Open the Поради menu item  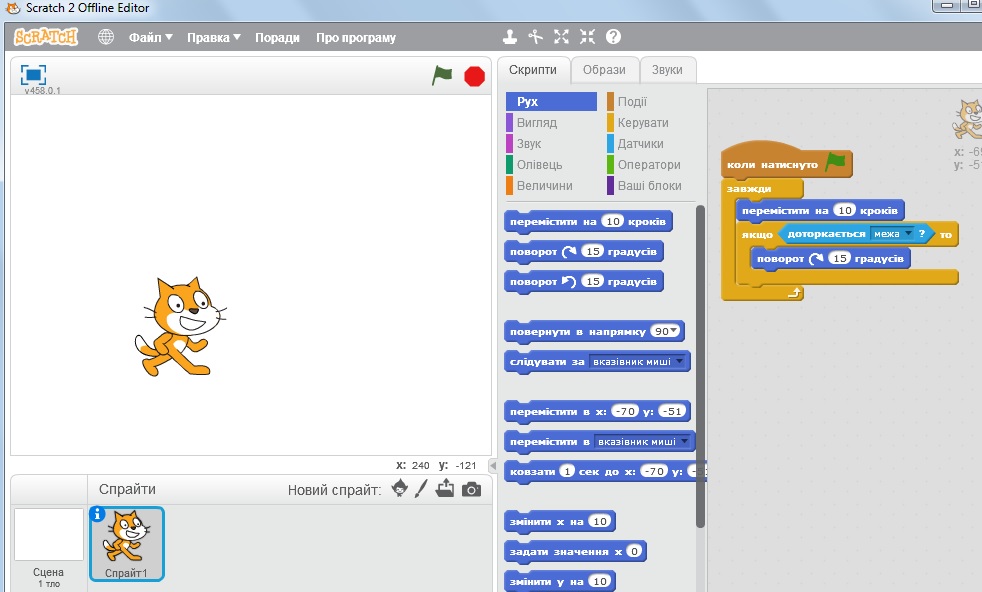pyautogui.click(x=277, y=38)
